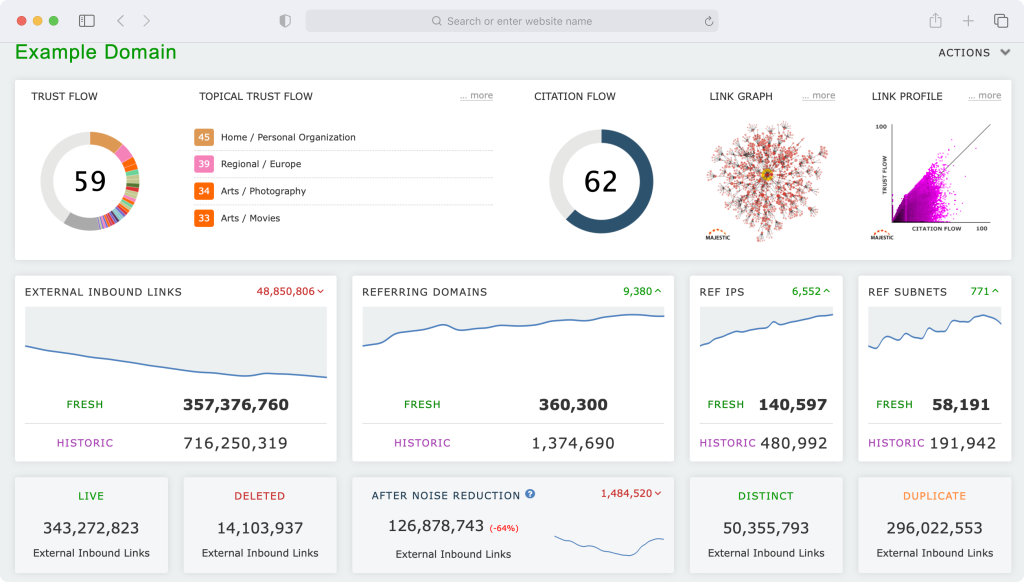The width and height of the screenshot is (1024, 582).
Task: Expand the ACTIONS dropdown menu
Action: pyautogui.click(x=974, y=52)
